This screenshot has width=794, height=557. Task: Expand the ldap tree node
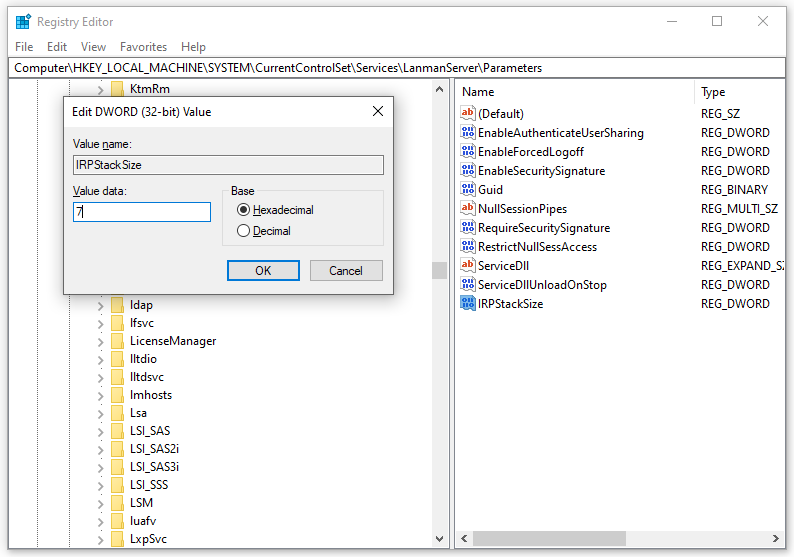100,306
